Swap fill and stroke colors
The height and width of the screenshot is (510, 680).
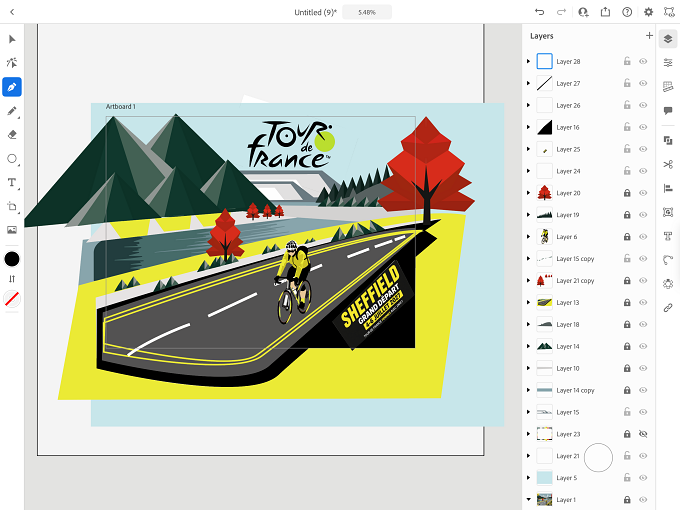12,279
